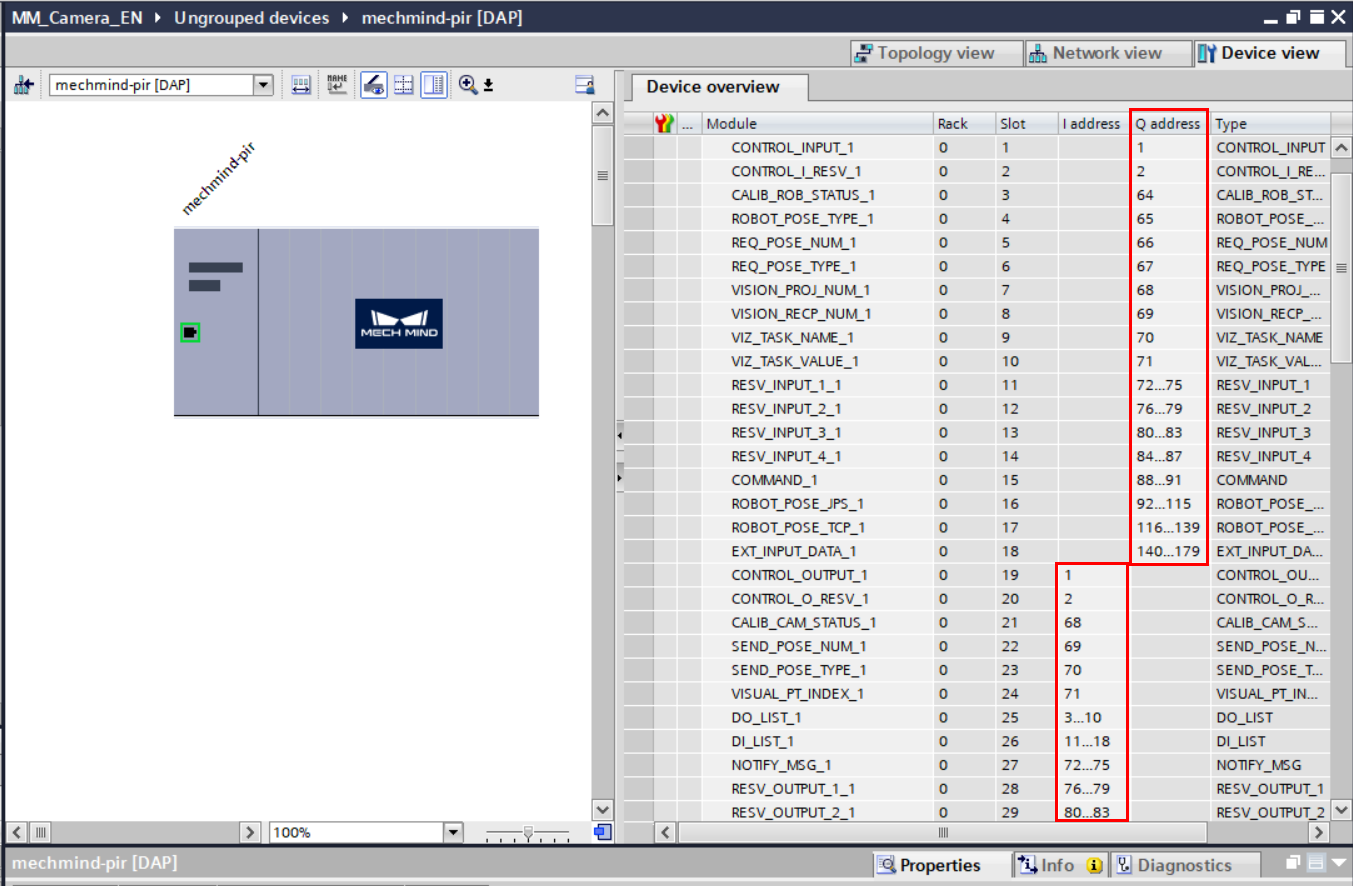The width and height of the screenshot is (1353, 886).
Task: Toggle the device overview column display icon
Action: pyautogui.click(x=434, y=84)
